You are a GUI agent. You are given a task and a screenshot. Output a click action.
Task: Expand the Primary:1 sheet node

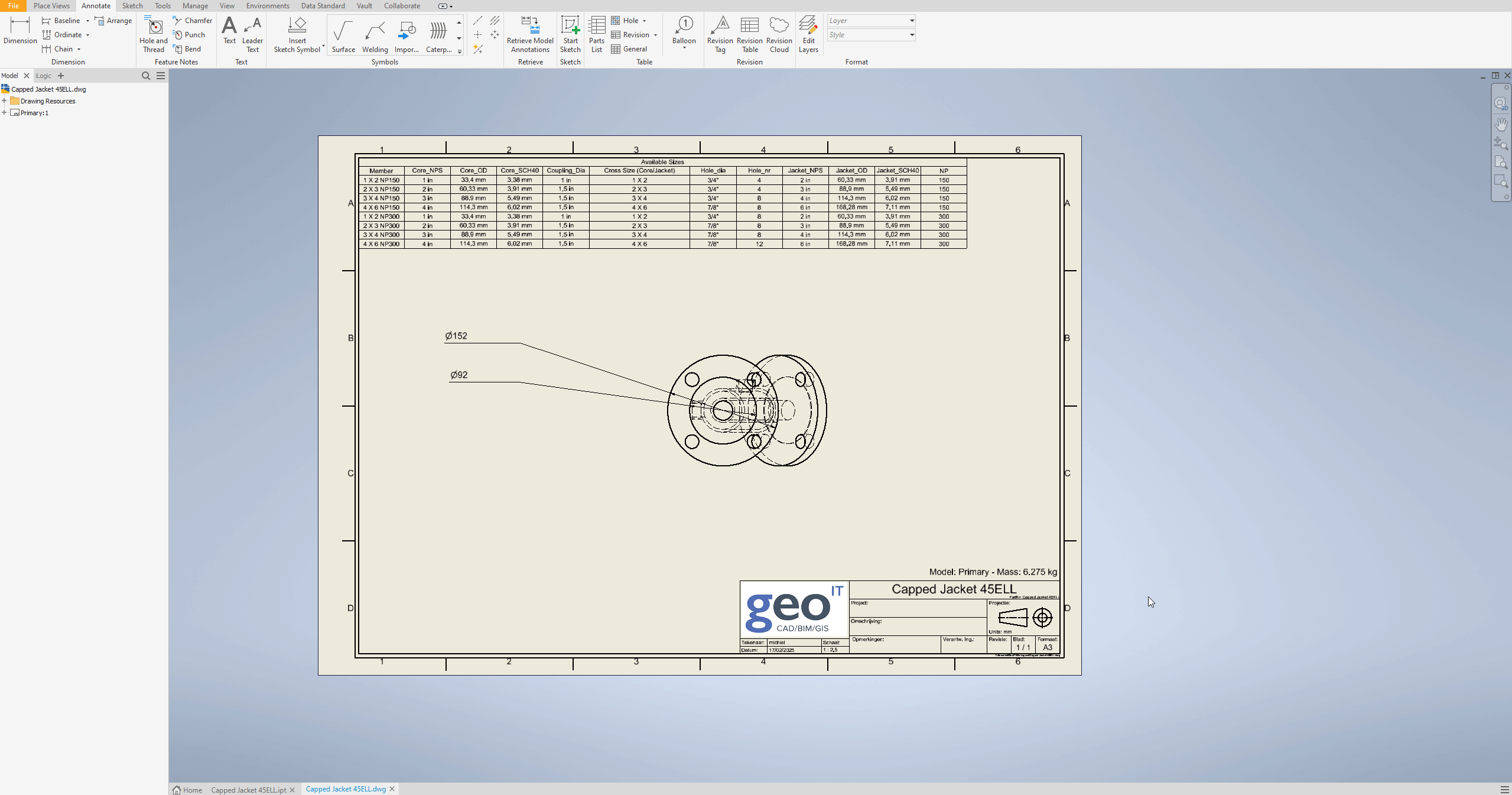[x=5, y=113]
